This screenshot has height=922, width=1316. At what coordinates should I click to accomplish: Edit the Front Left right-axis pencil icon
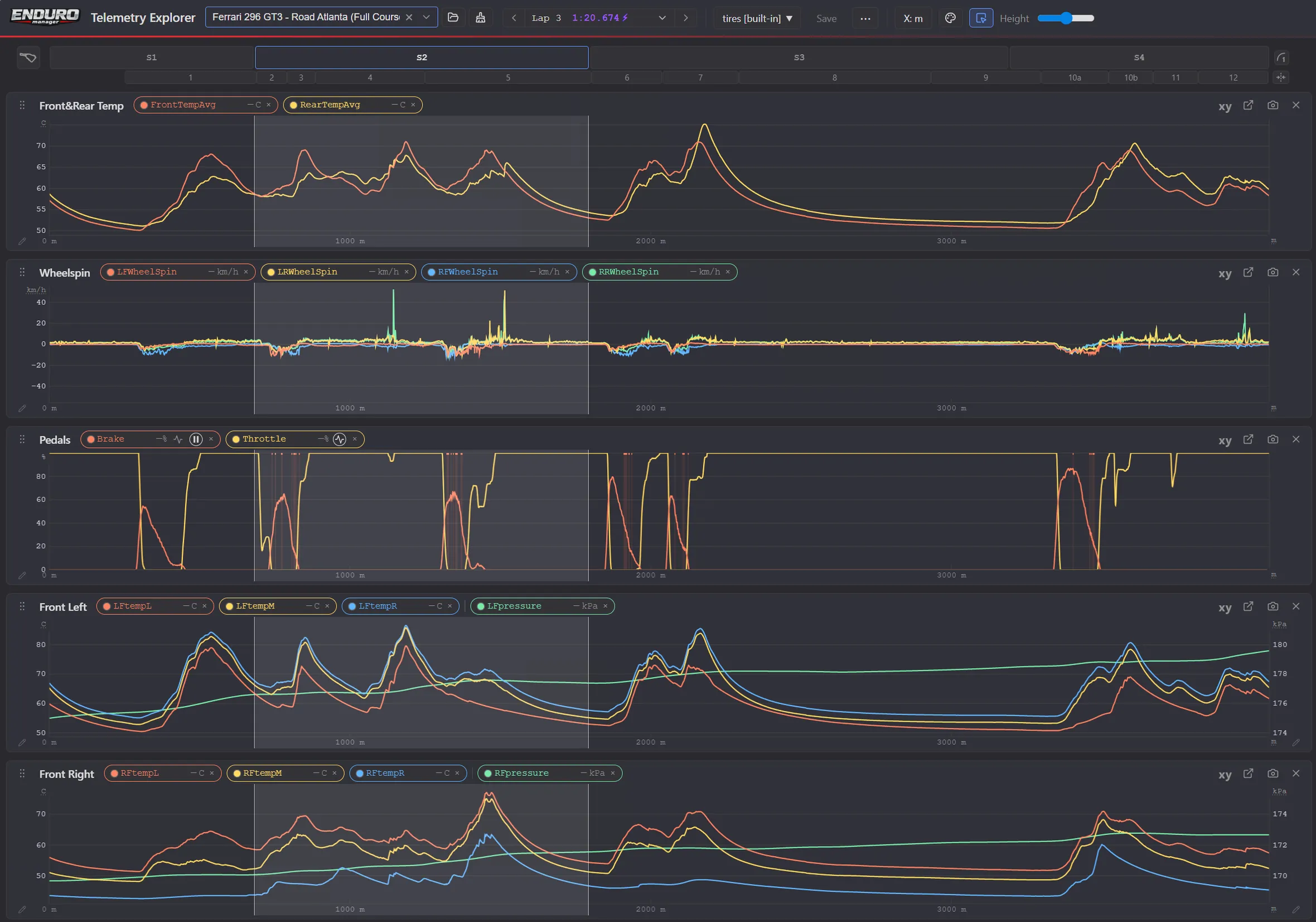tap(1296, 742)
